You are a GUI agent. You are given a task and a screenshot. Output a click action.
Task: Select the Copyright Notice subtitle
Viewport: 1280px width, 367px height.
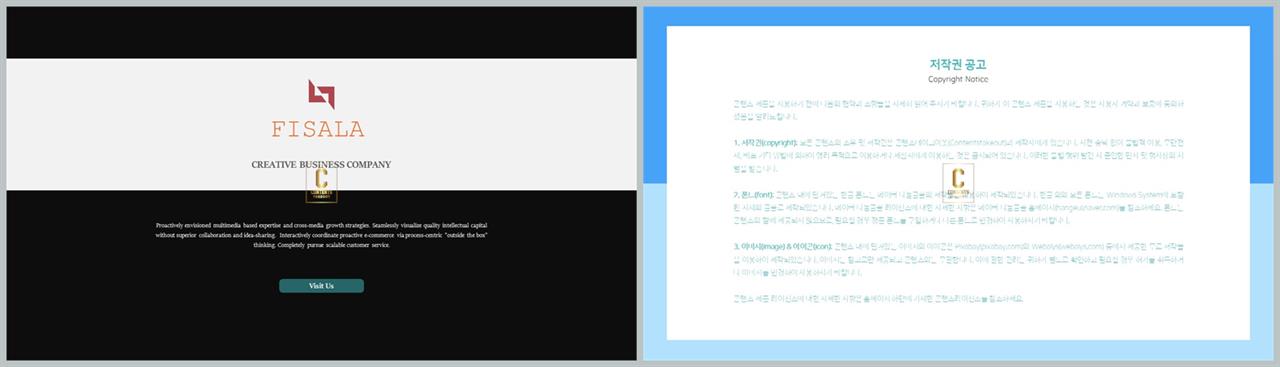pyautogui.click(x=958, y=79)
